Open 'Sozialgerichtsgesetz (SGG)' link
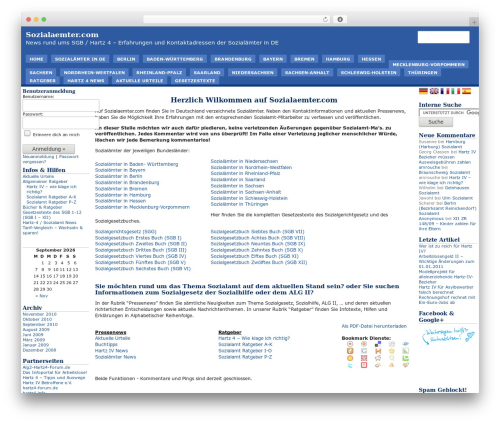This screenshot has width=500, height=423. point(125,231)
